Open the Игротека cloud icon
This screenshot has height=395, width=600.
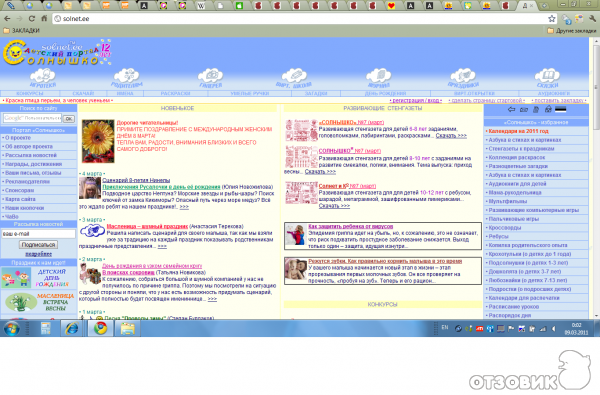click(x=43, y=78)
